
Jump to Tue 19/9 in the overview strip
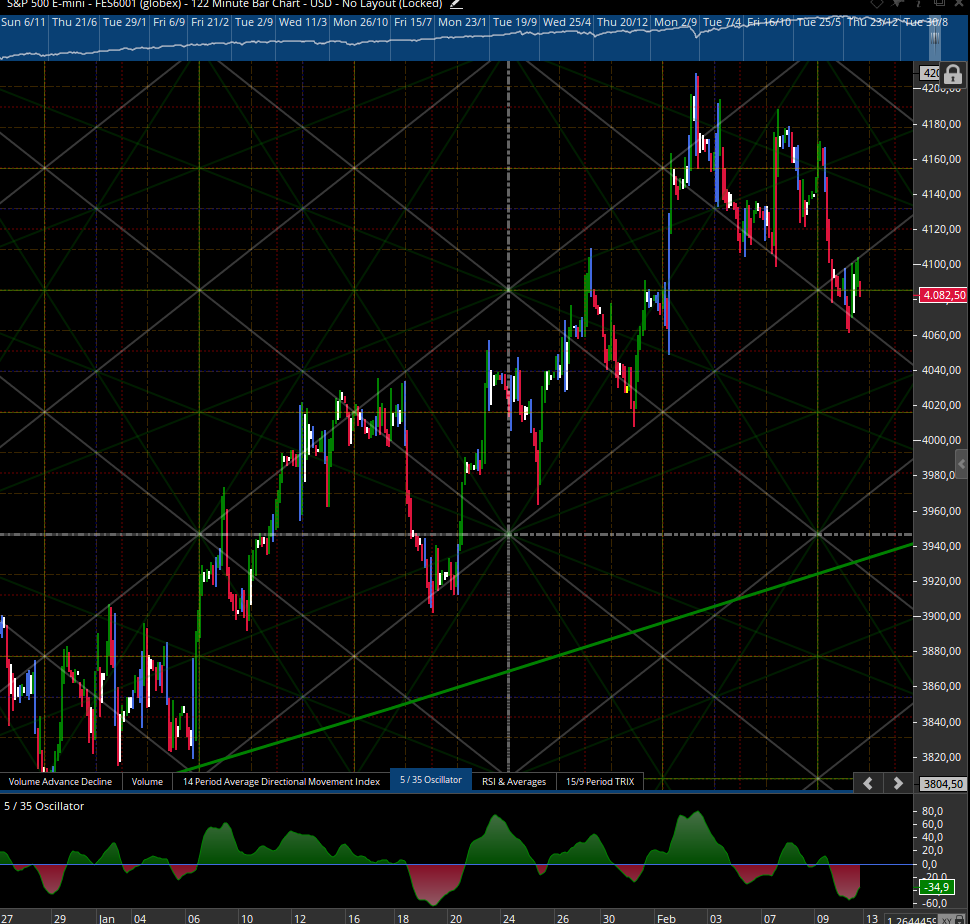pos(515,22)
